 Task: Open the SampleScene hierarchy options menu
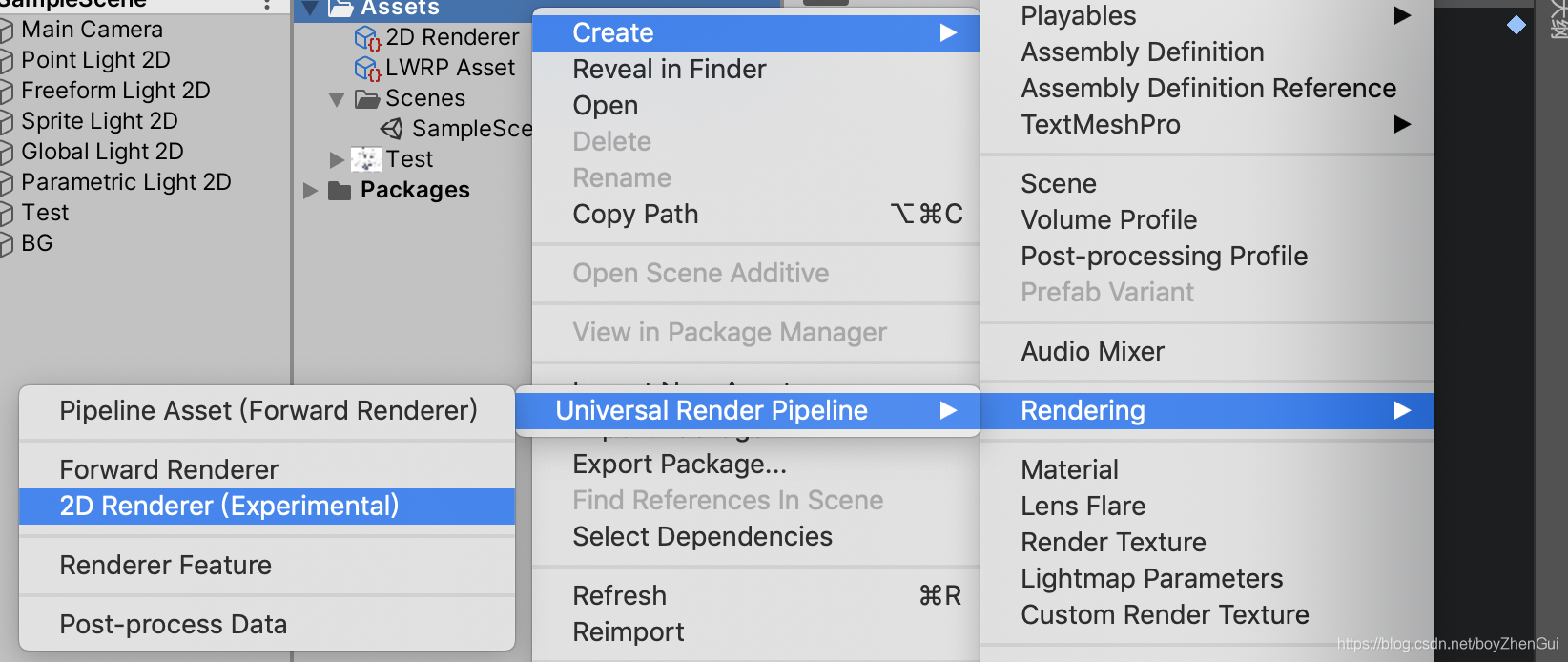tap(266, 6)
